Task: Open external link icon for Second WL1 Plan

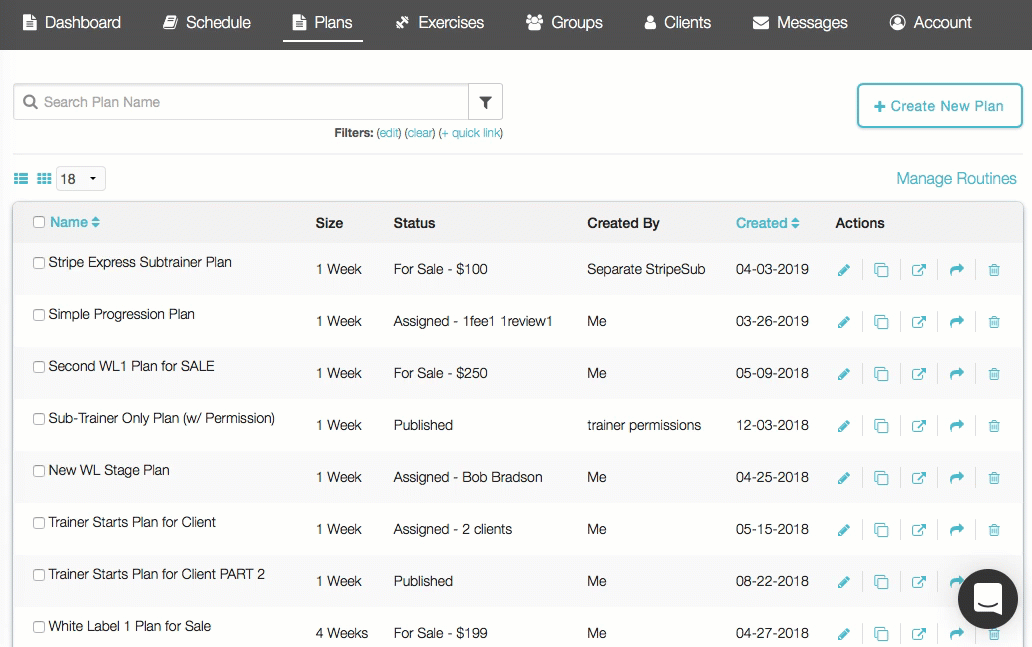Action: [x=918, y=374]
